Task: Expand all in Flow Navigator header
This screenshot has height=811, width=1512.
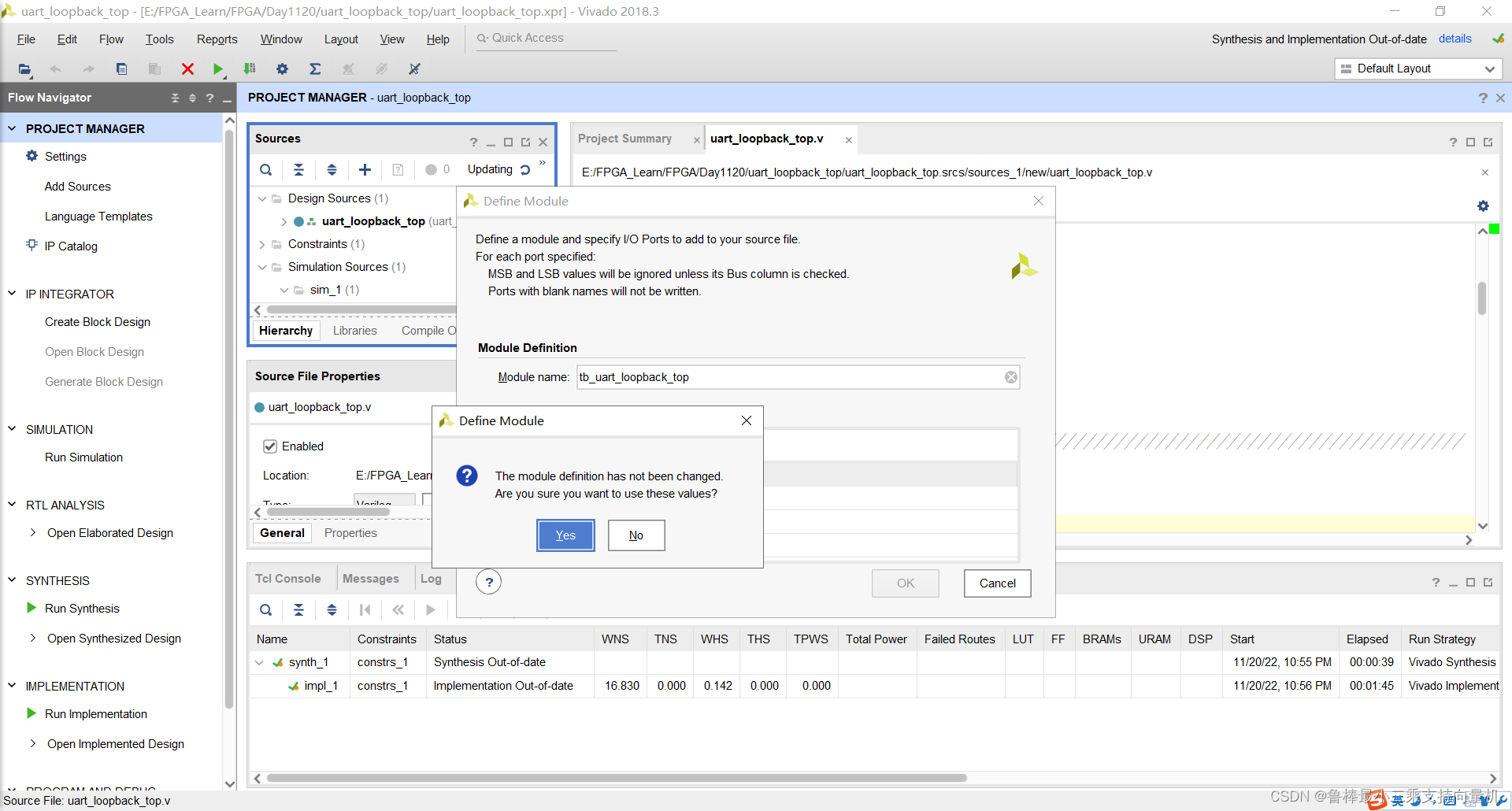Action: coord(192,98)
